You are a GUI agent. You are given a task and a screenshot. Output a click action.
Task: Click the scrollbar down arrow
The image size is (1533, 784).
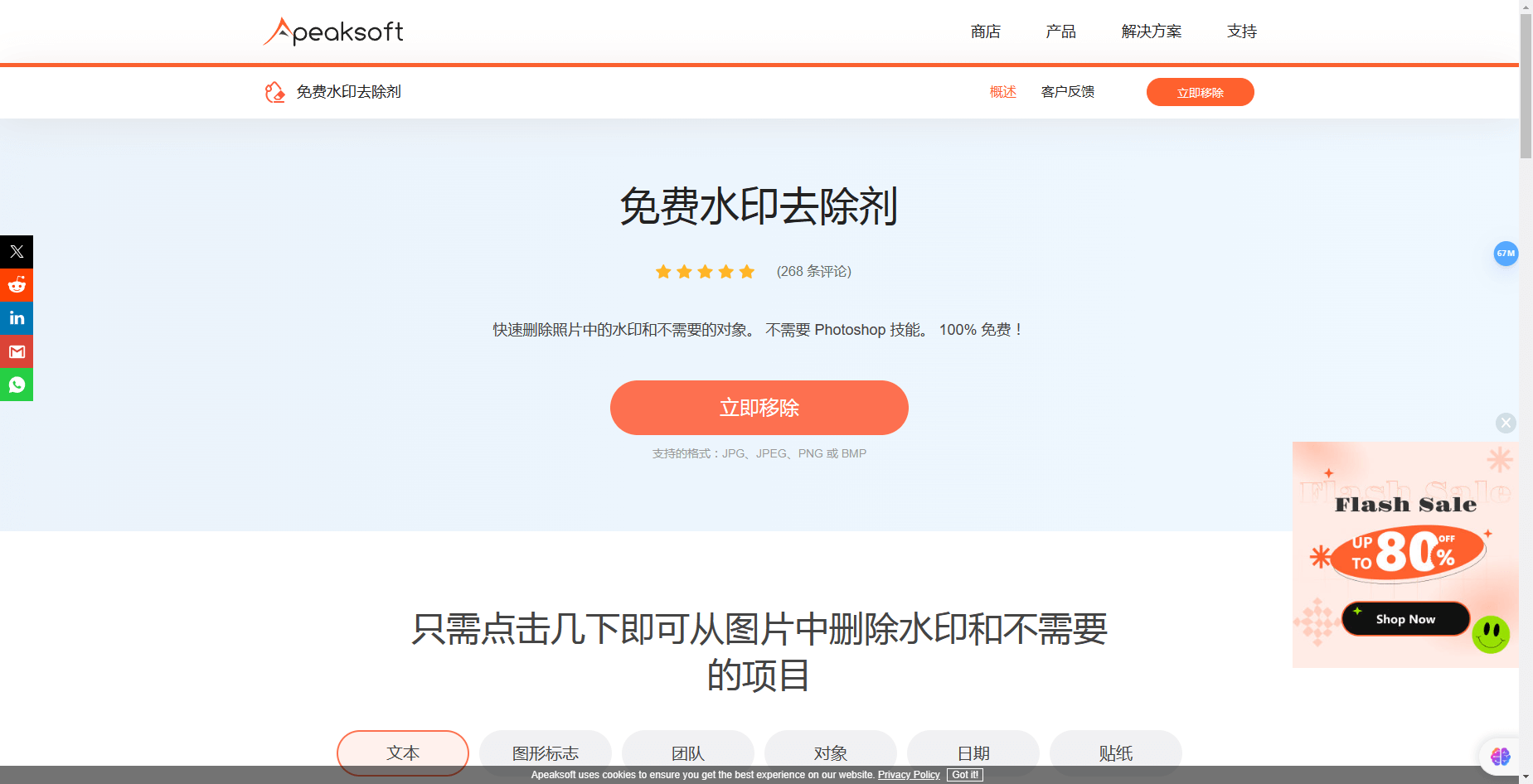click(x=1526, y=777)
